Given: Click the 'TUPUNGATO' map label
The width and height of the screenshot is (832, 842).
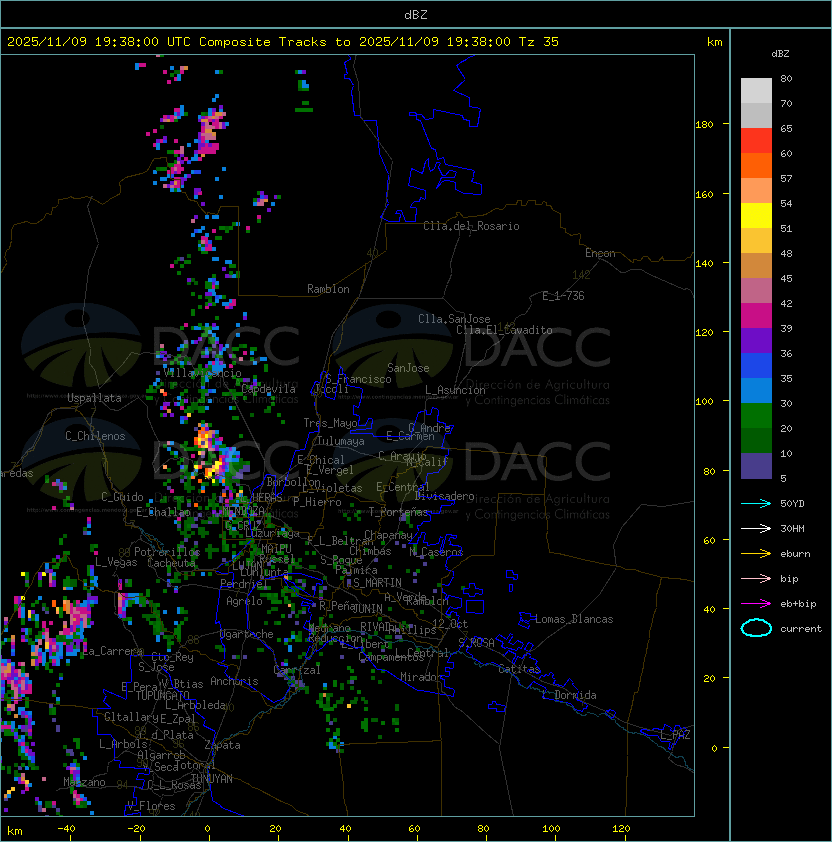Looking at the screenshot, I should [163, 695].
